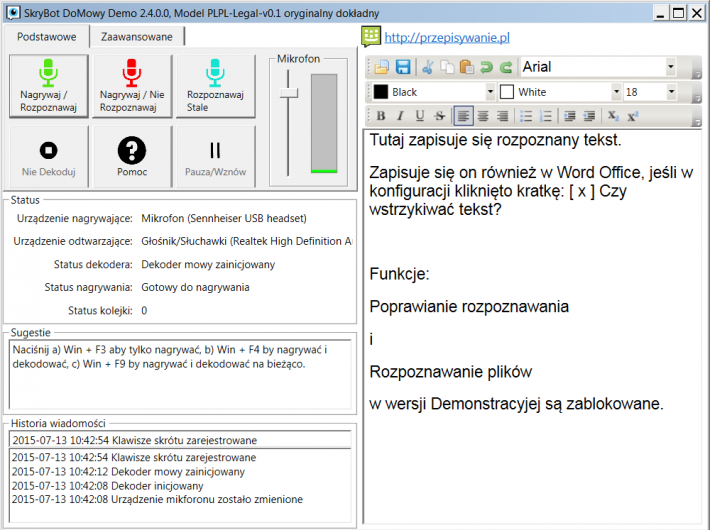Screen dimensions: 710x530
Task: Click the SkryBot app icon in title bar
Action: [13, 13]
